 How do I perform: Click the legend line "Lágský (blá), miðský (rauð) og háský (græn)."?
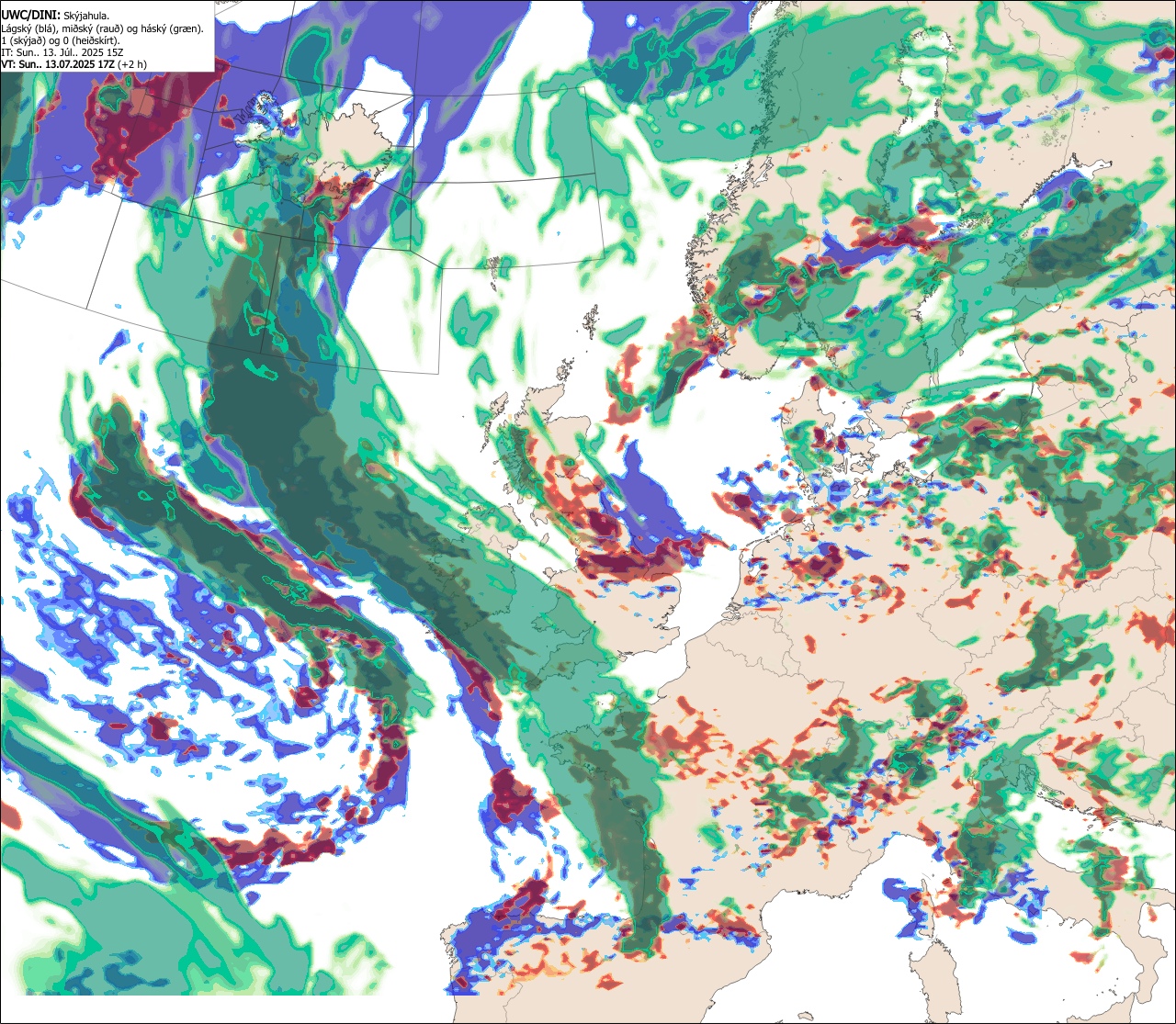pos(102,28)
